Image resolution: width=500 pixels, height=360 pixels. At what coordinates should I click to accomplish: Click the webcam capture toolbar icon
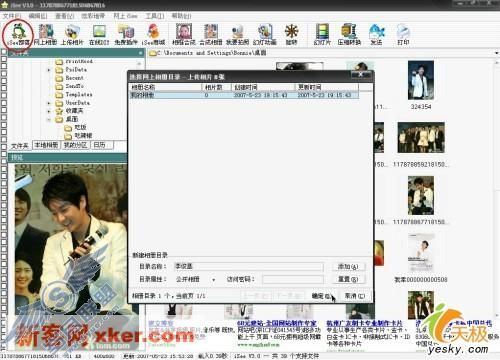(237, 35)
